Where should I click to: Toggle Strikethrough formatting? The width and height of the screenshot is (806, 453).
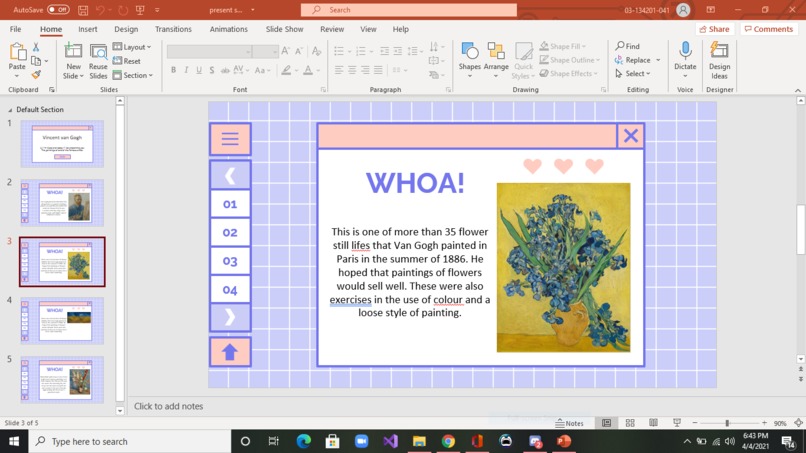click(x=225, y=70)
